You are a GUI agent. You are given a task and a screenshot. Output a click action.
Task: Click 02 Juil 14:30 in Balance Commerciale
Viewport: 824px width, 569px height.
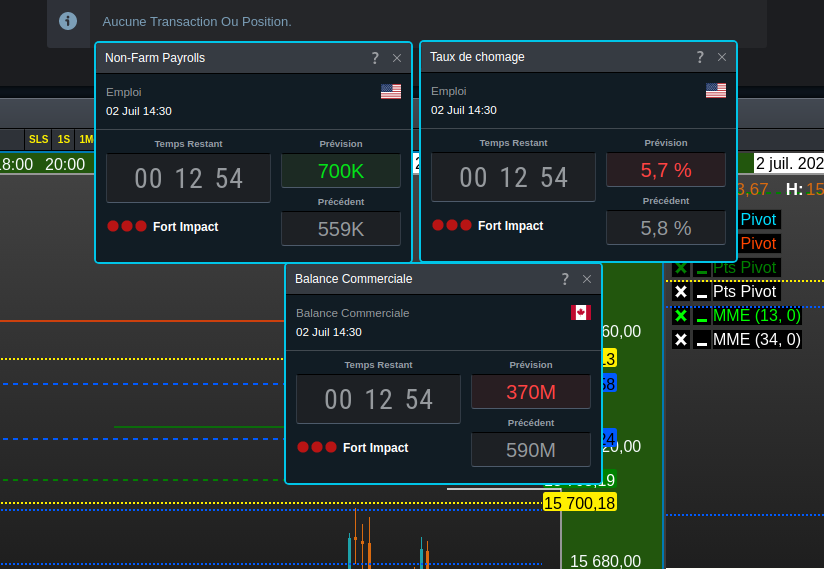[328, 332]
